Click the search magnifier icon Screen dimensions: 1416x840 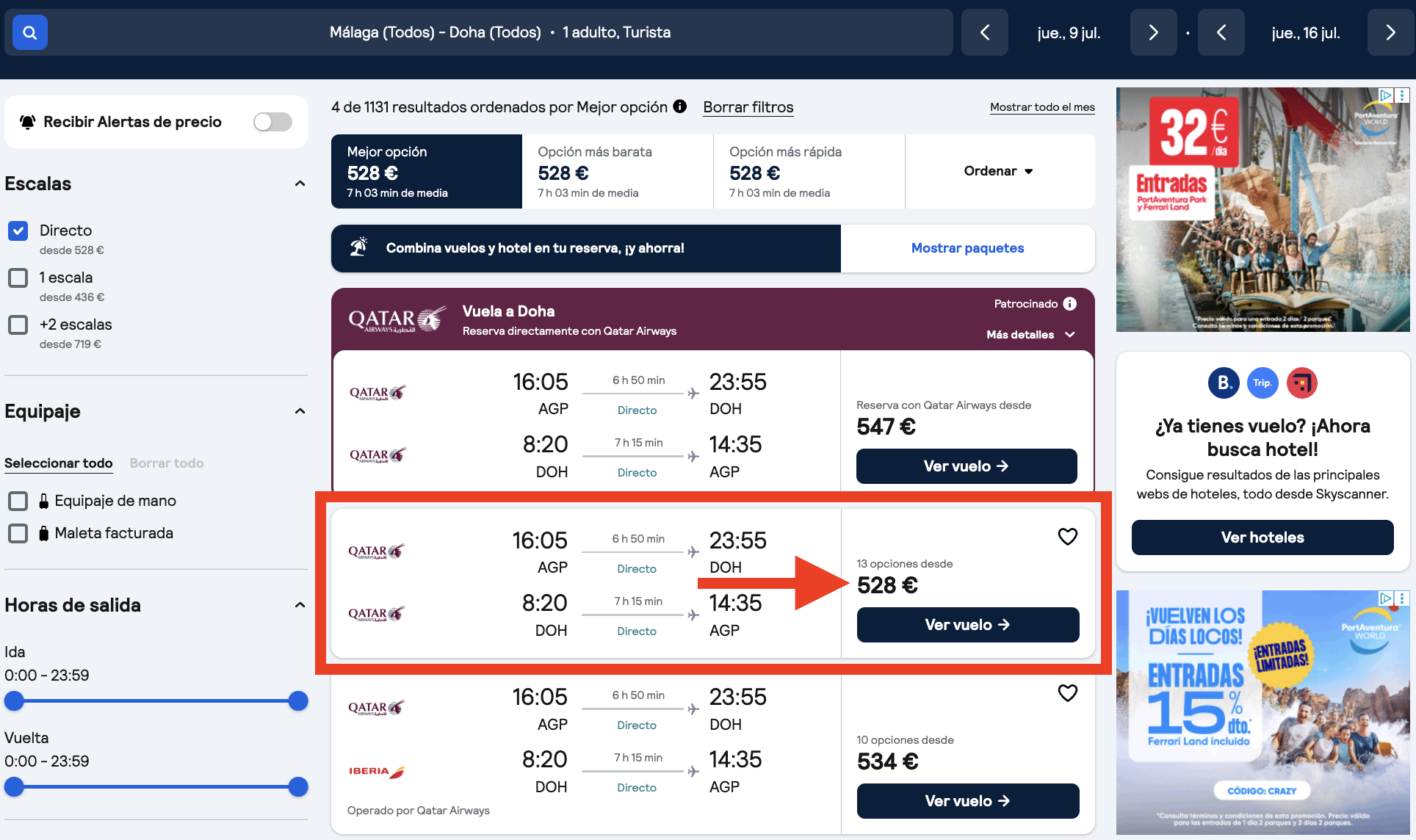click(x=29, y=32)
